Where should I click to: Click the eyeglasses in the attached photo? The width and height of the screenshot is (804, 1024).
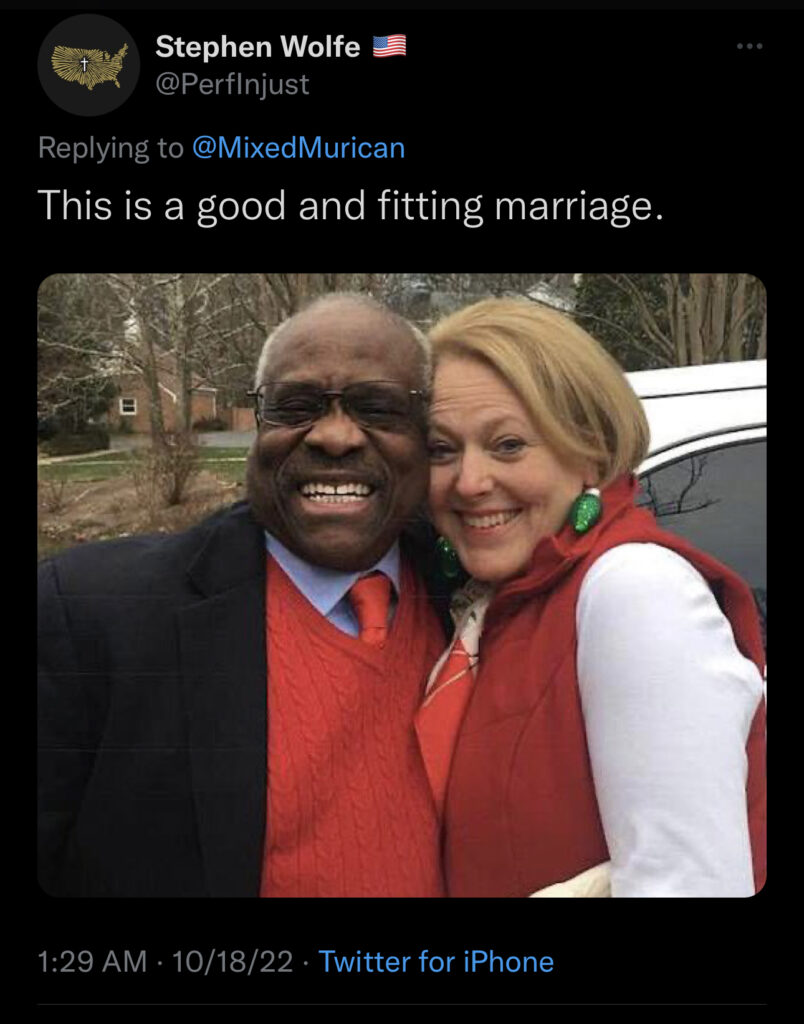tap(338, 404)
